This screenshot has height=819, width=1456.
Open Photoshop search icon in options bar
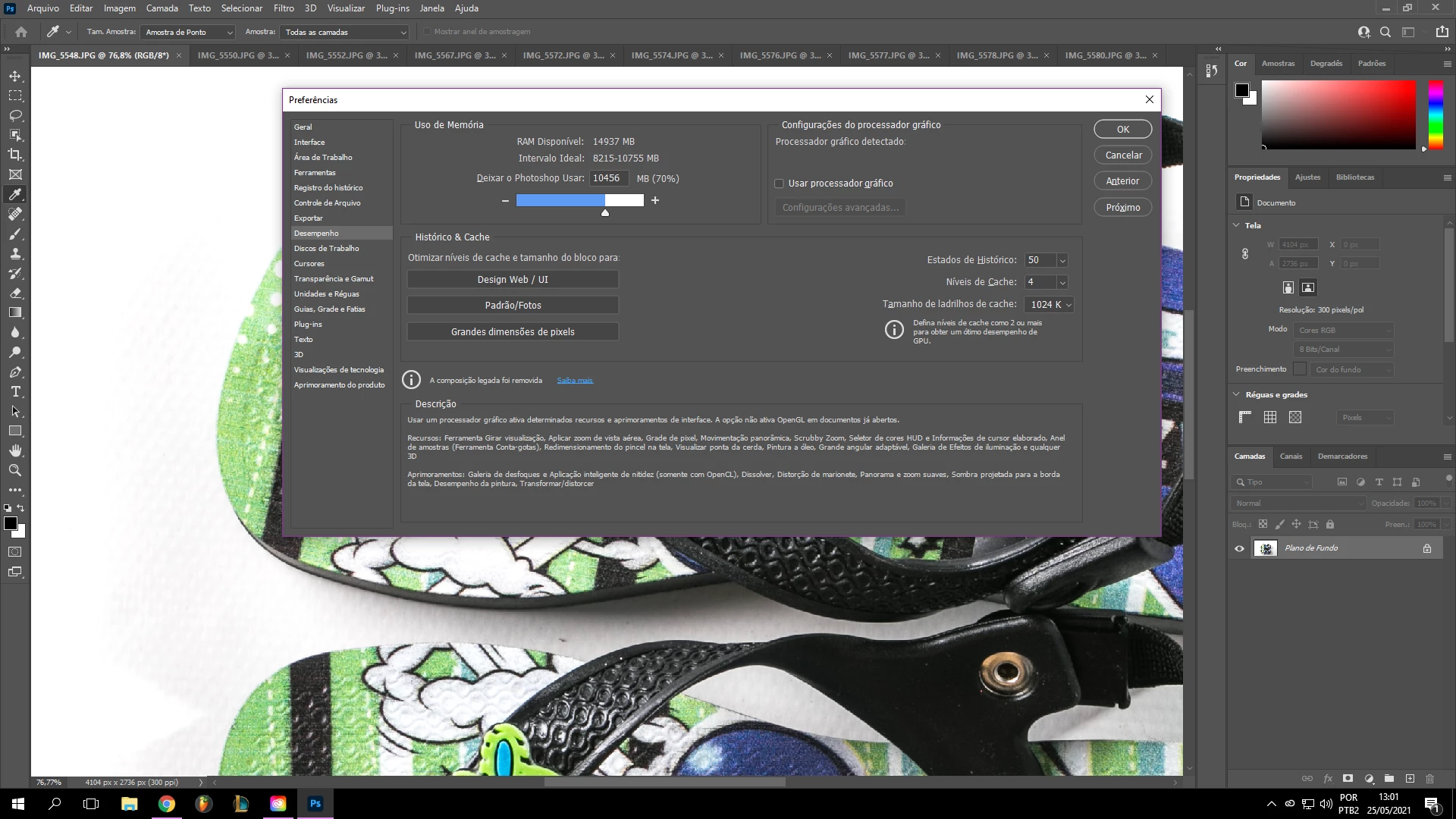point(1385,32)
